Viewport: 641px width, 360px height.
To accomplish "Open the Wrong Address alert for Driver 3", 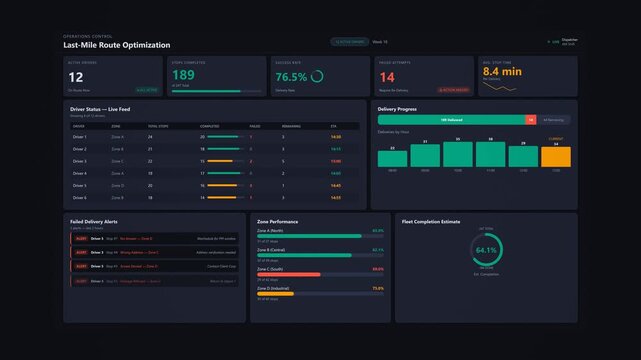I will (x=155, y=253).
